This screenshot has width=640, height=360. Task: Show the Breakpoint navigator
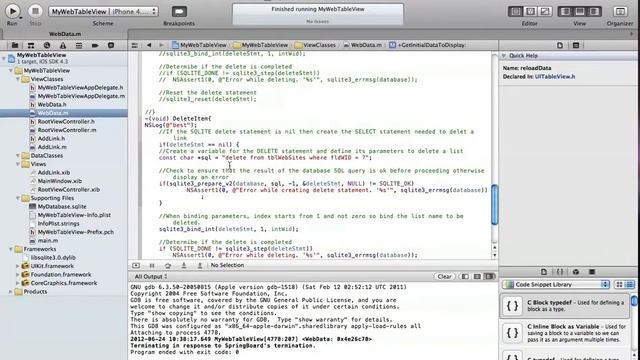pyautogui.click(x=95, y=45)
